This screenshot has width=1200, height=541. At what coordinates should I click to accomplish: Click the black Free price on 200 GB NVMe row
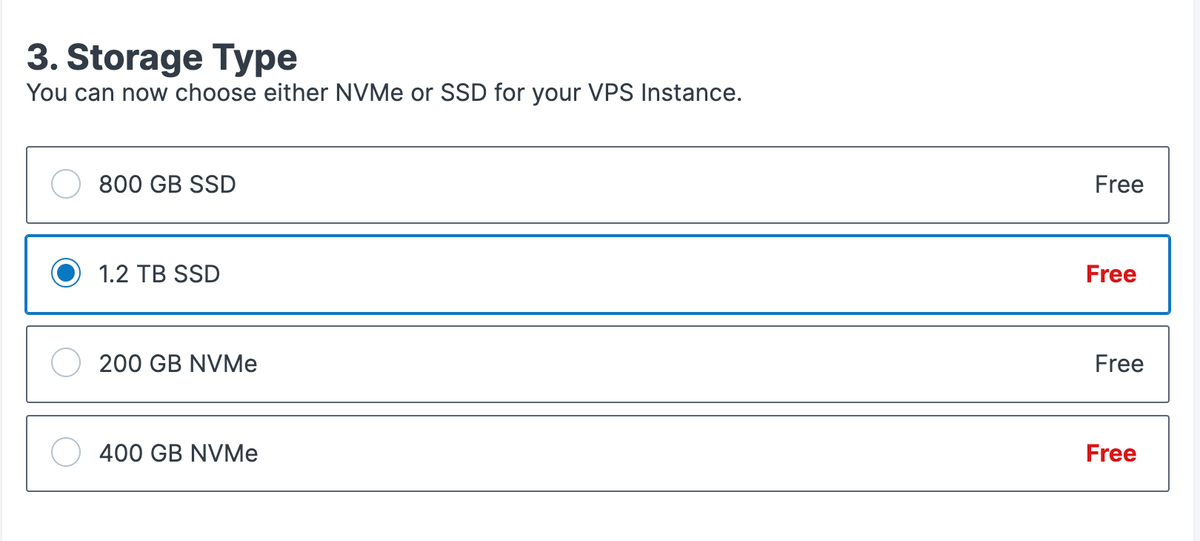[x=1119, y=364]
